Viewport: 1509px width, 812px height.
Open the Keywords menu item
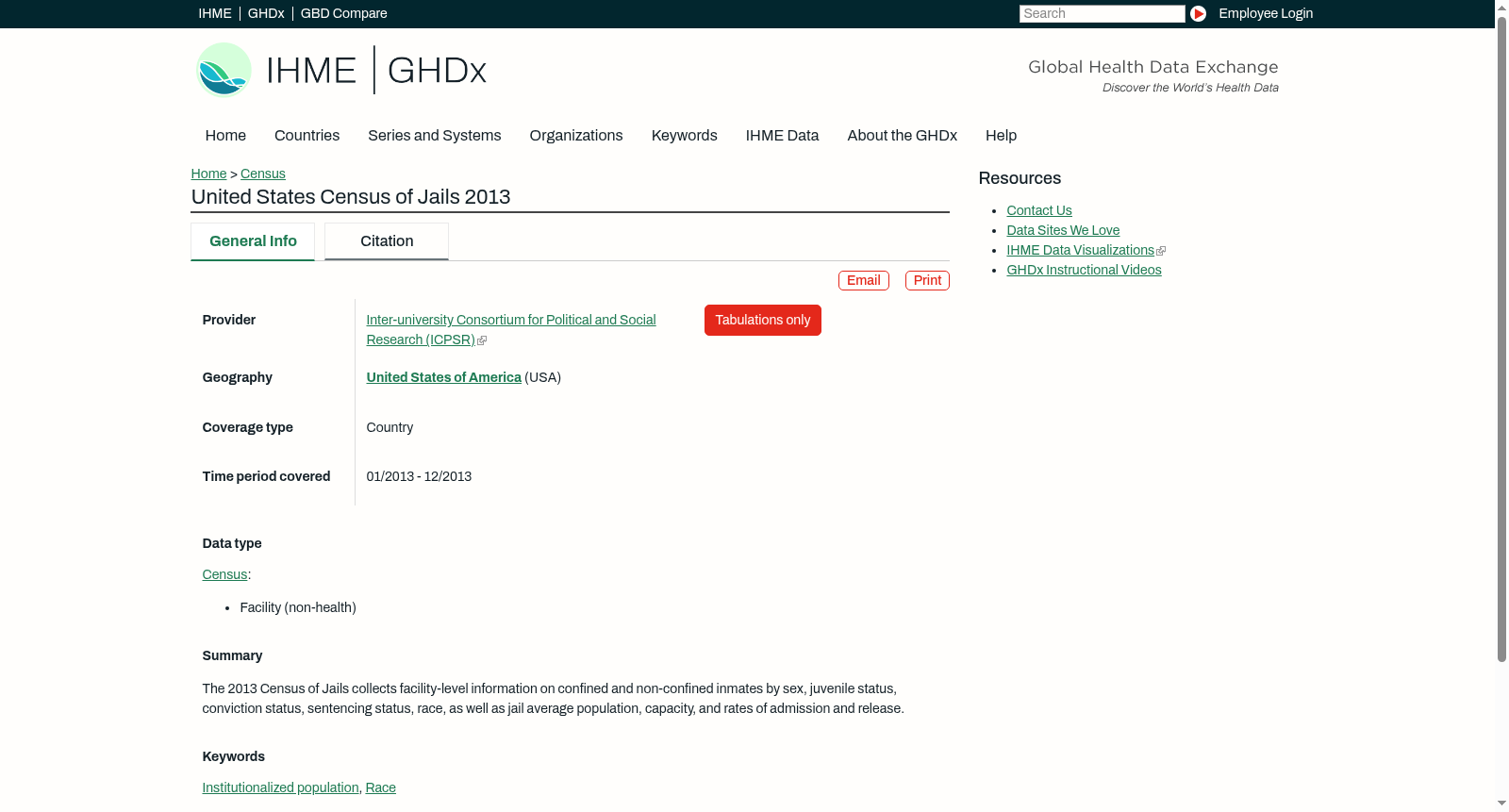685,136
